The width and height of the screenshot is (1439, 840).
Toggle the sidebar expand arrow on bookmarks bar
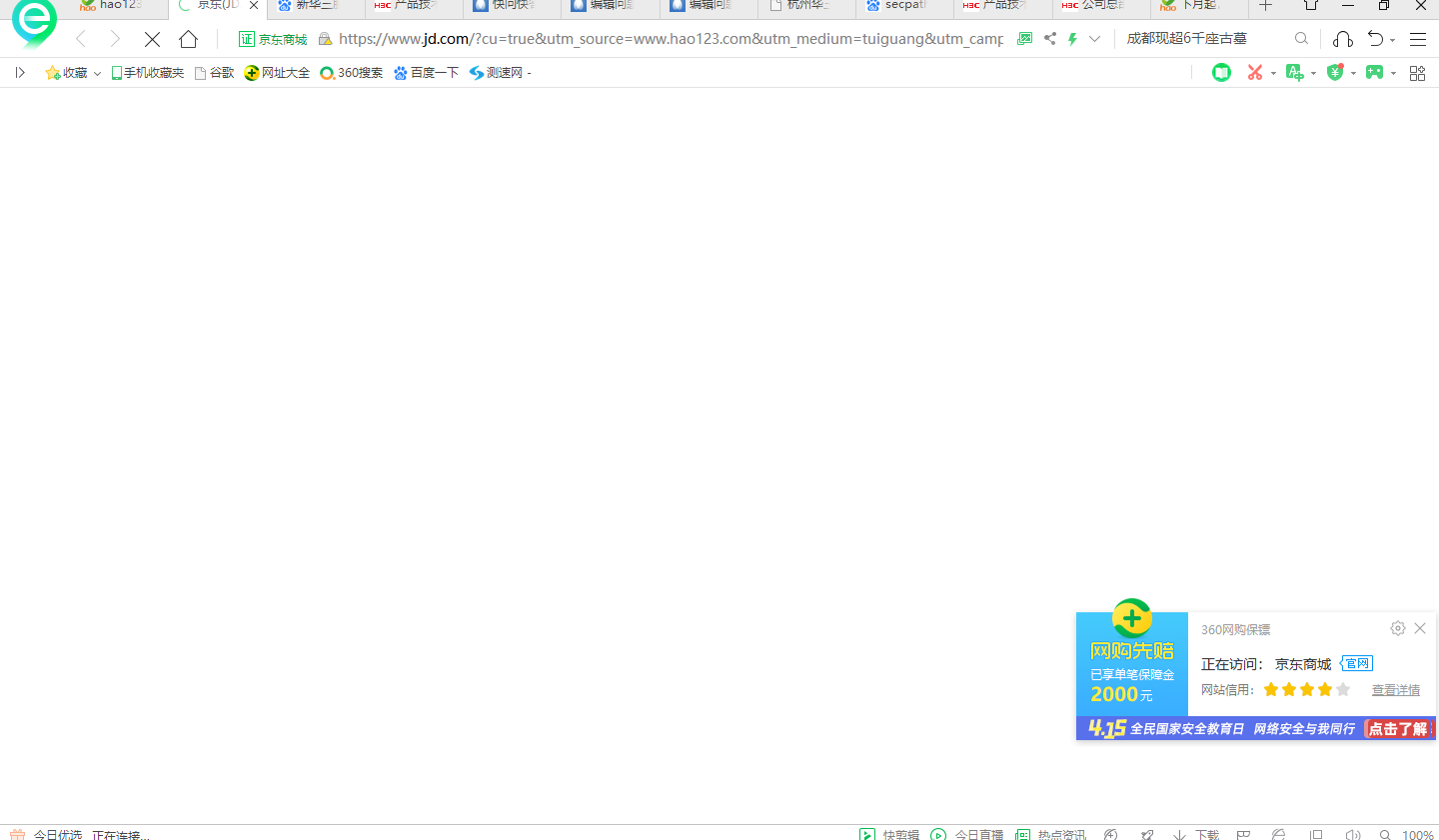19,73
